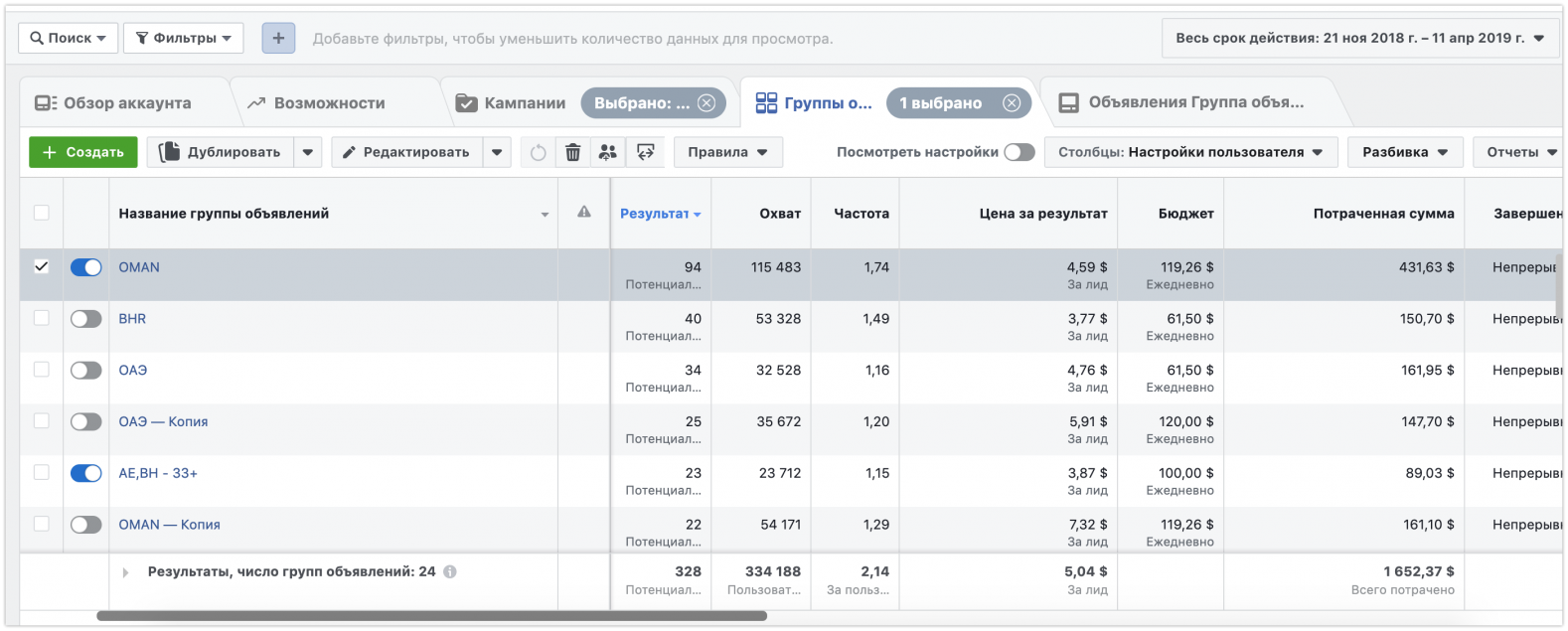Open the Правила dropdown
1568x631 pixels.
pos(728,152)
